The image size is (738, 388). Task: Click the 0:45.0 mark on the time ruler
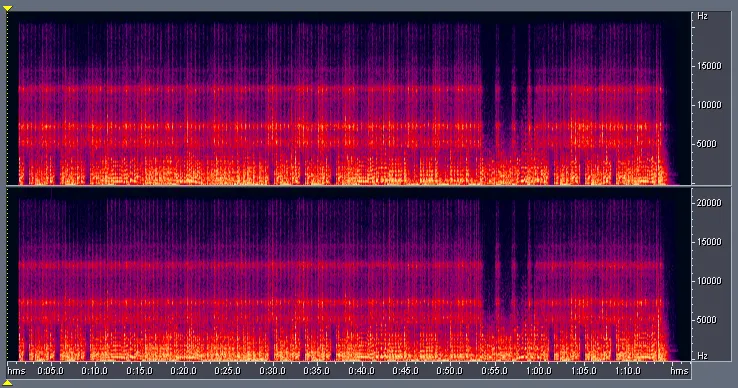click(x=405, y=371)
